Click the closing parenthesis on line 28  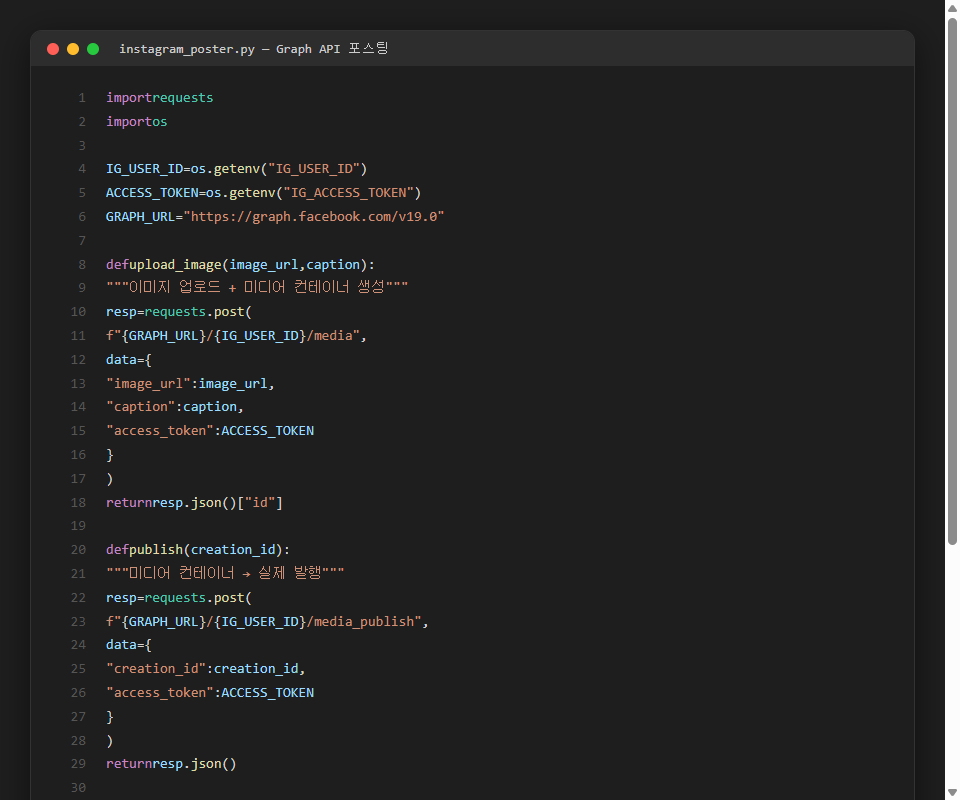pos(108,740)
